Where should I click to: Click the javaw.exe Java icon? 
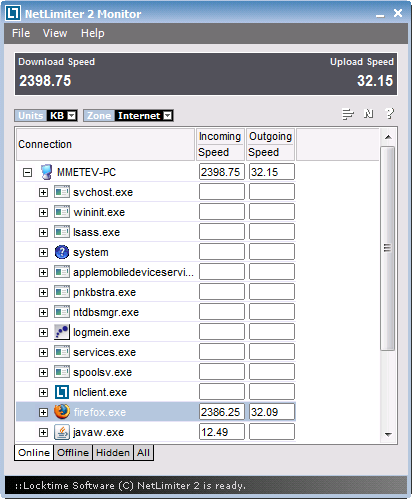[62, 432]
